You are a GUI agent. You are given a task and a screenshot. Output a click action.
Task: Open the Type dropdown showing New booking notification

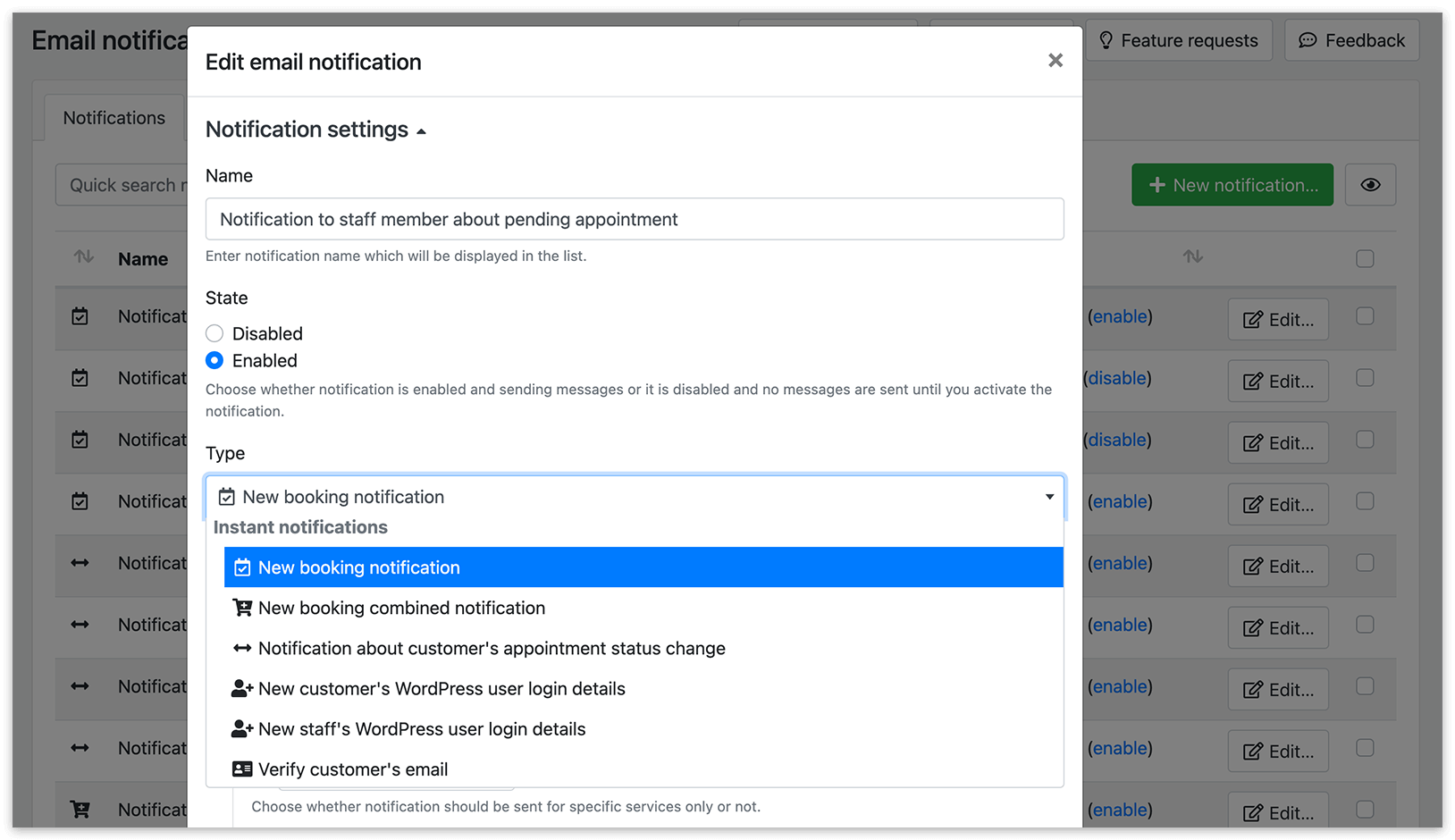pyautogui.click(x=635, y=497)
